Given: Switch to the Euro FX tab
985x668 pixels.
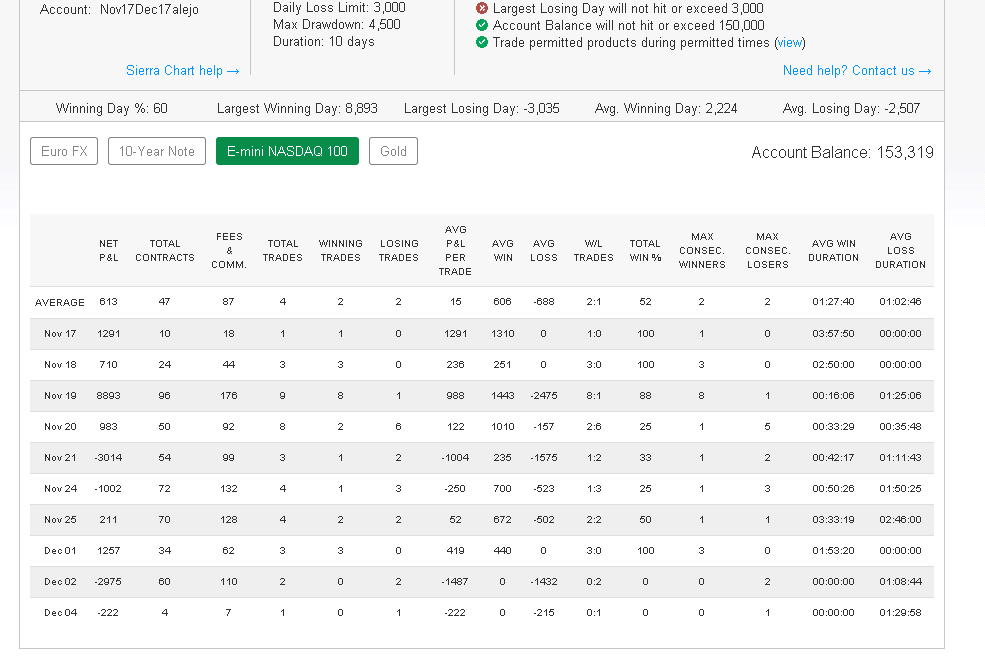Looking at the screenshot, I should 64,151.
